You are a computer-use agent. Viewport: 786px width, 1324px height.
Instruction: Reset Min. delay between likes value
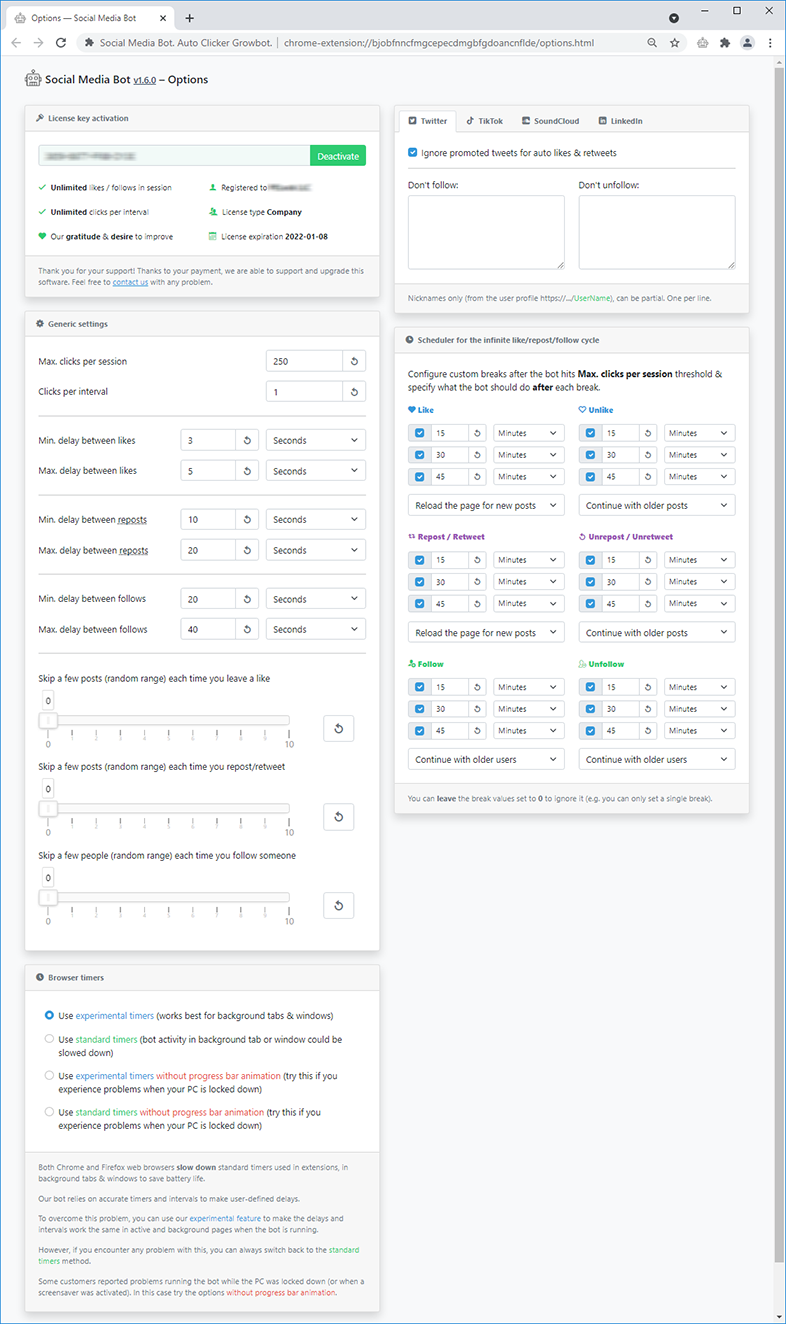tap(247, 440)
